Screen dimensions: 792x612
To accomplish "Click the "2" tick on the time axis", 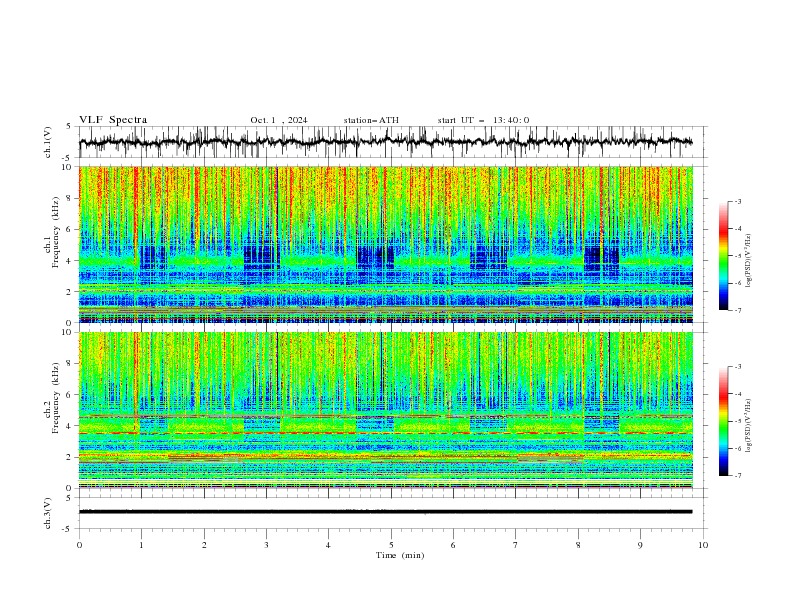I will [x=204, y=545].
